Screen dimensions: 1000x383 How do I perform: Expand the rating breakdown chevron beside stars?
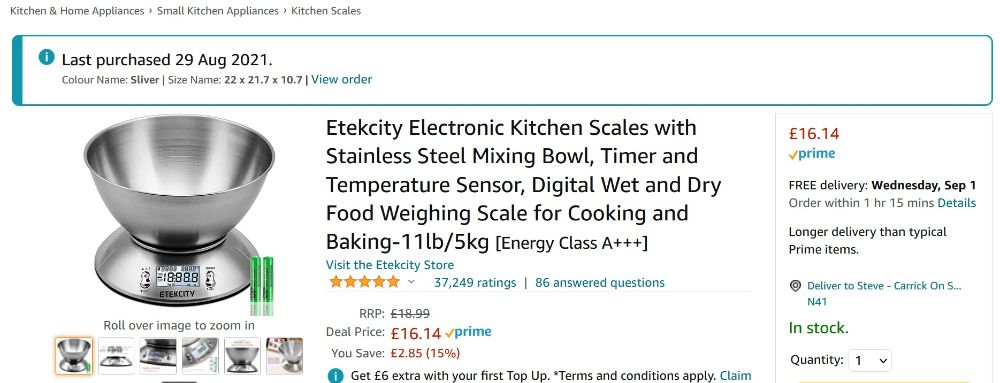coord(411,282)
